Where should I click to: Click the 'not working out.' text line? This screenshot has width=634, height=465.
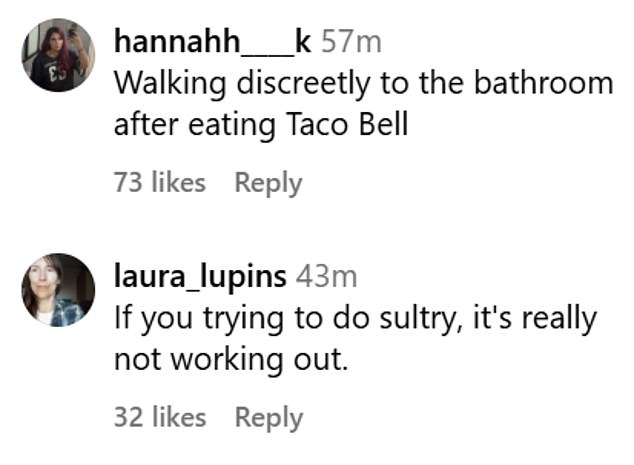231,360
